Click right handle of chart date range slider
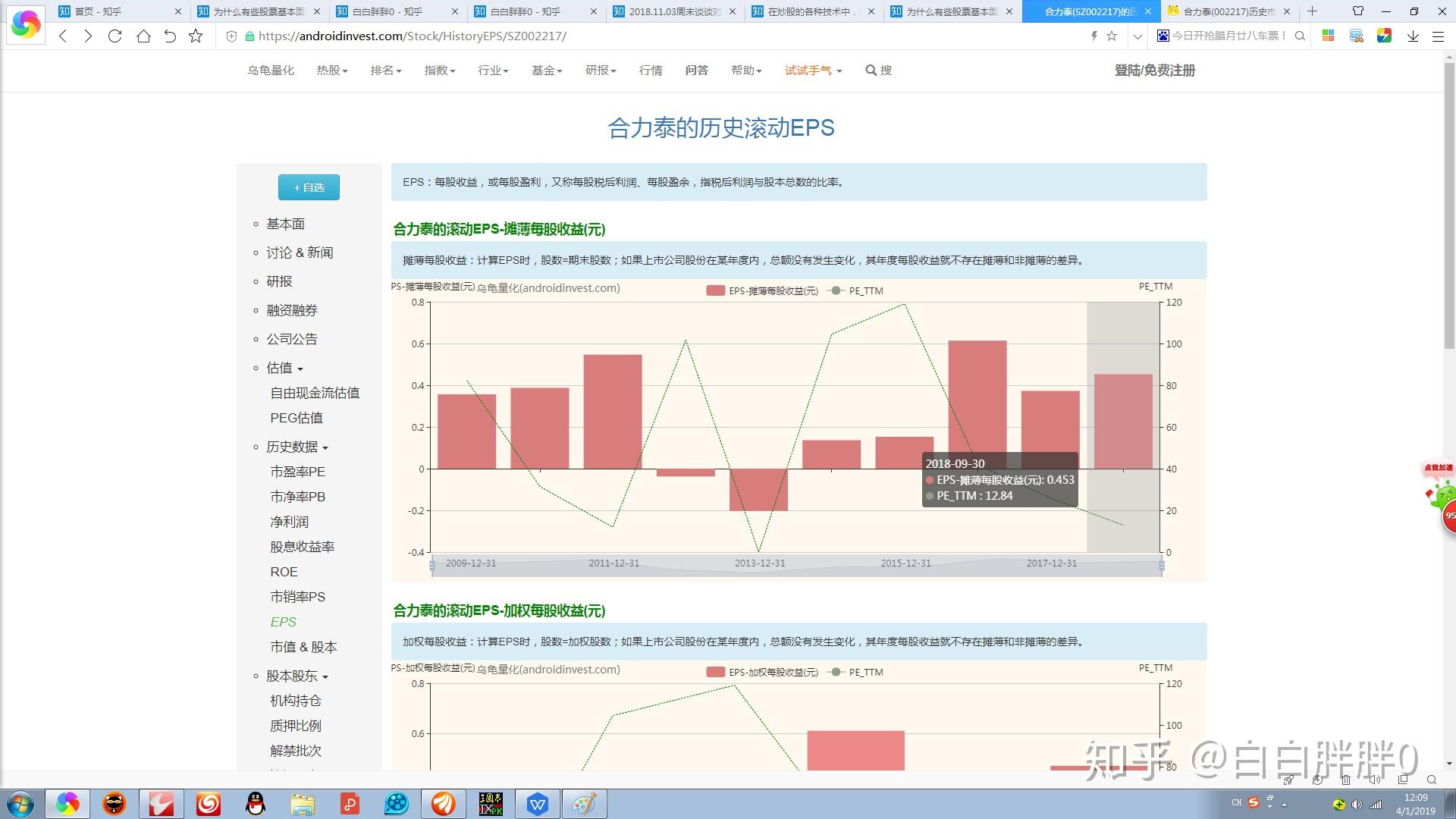 (x=1162, y=565)
